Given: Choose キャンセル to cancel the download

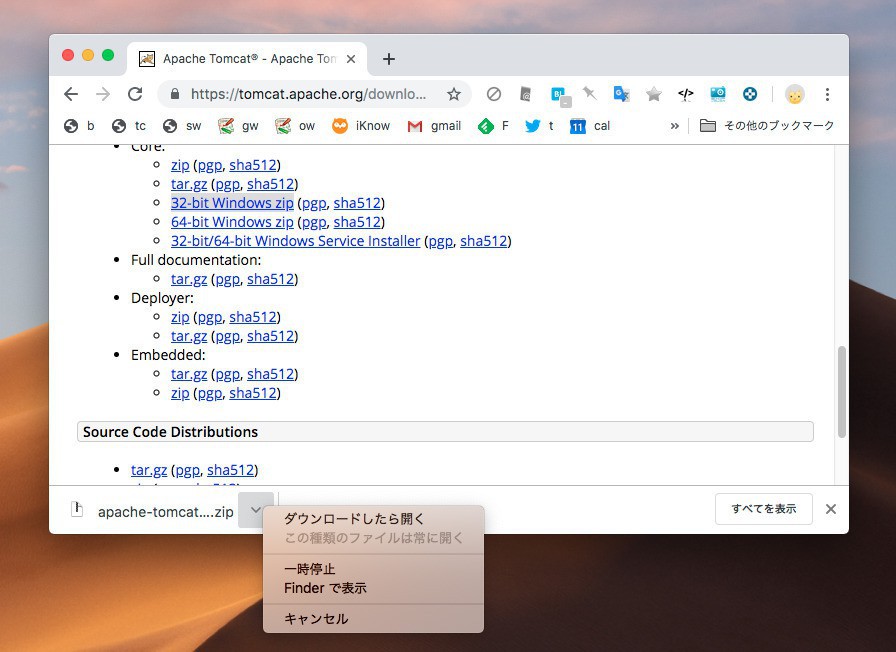Looking at the screenshot, I should pos(374,619).
